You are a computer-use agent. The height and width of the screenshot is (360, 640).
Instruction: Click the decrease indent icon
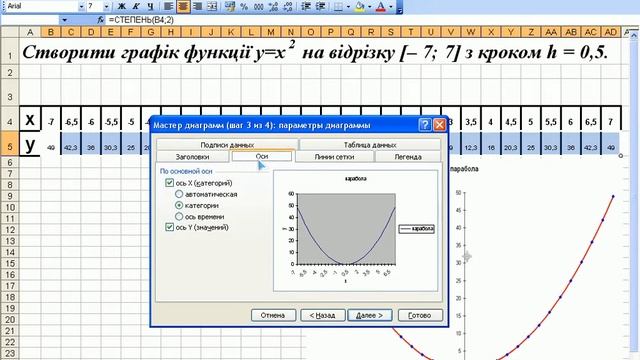coord(306,7)
